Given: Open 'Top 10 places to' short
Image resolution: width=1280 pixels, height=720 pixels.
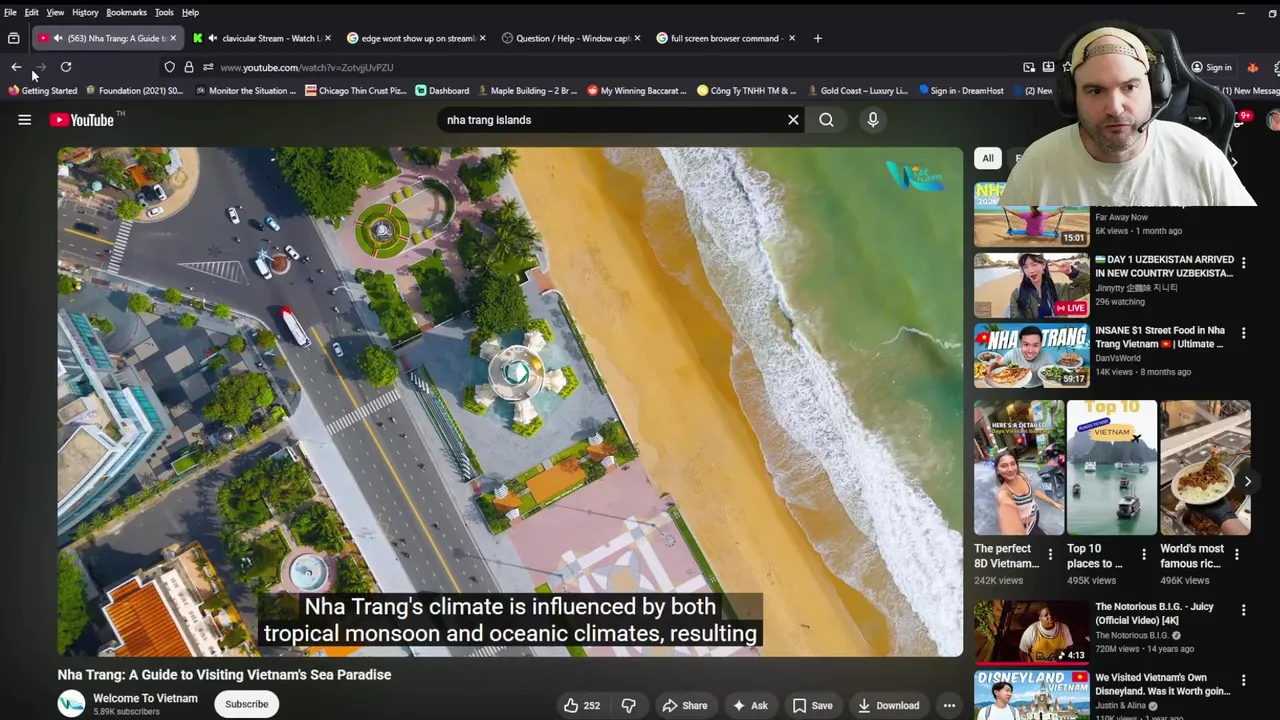Looking at the screenshot, I should coord(1111,468).
